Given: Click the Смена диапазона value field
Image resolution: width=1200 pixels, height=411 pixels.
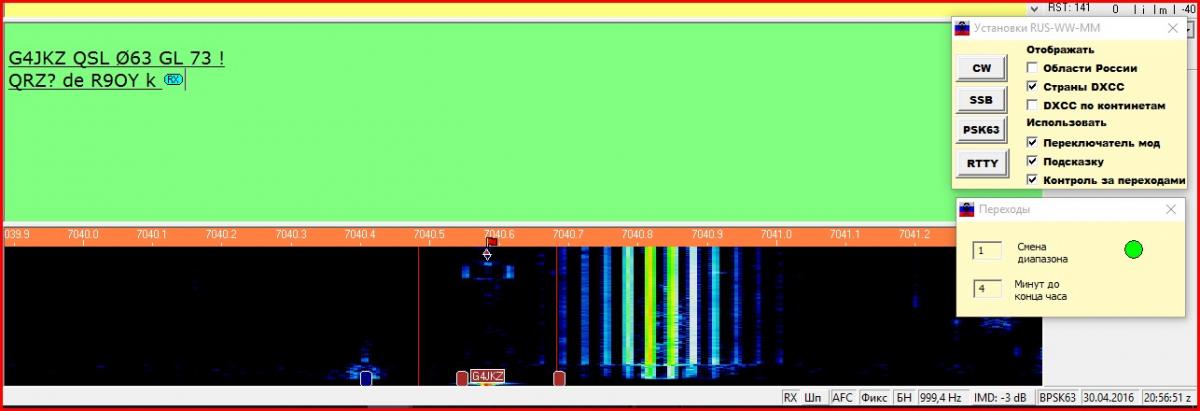Looking at the screenshot, I should [x=987, y=251].
